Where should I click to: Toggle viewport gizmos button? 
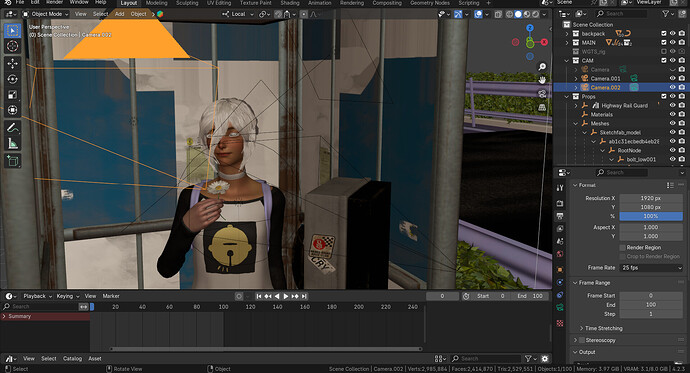[458, 14]
